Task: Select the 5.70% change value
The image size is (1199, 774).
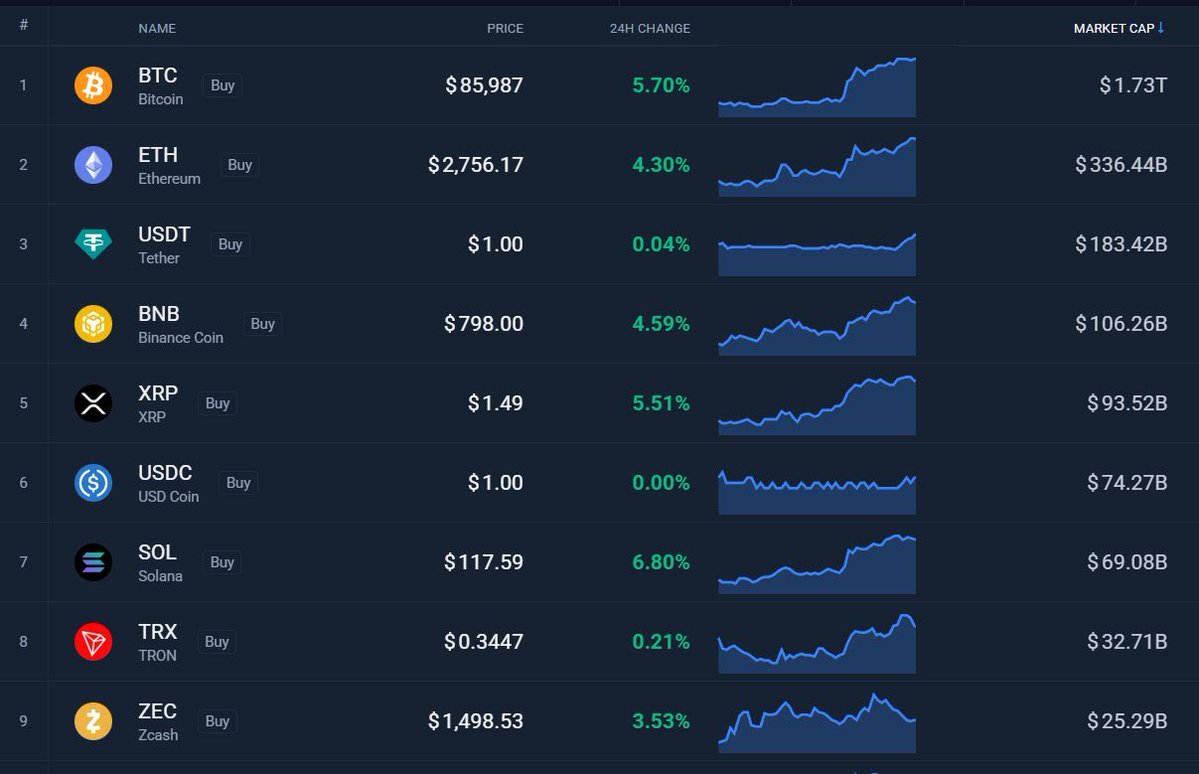Action: (x=661, y=85)
